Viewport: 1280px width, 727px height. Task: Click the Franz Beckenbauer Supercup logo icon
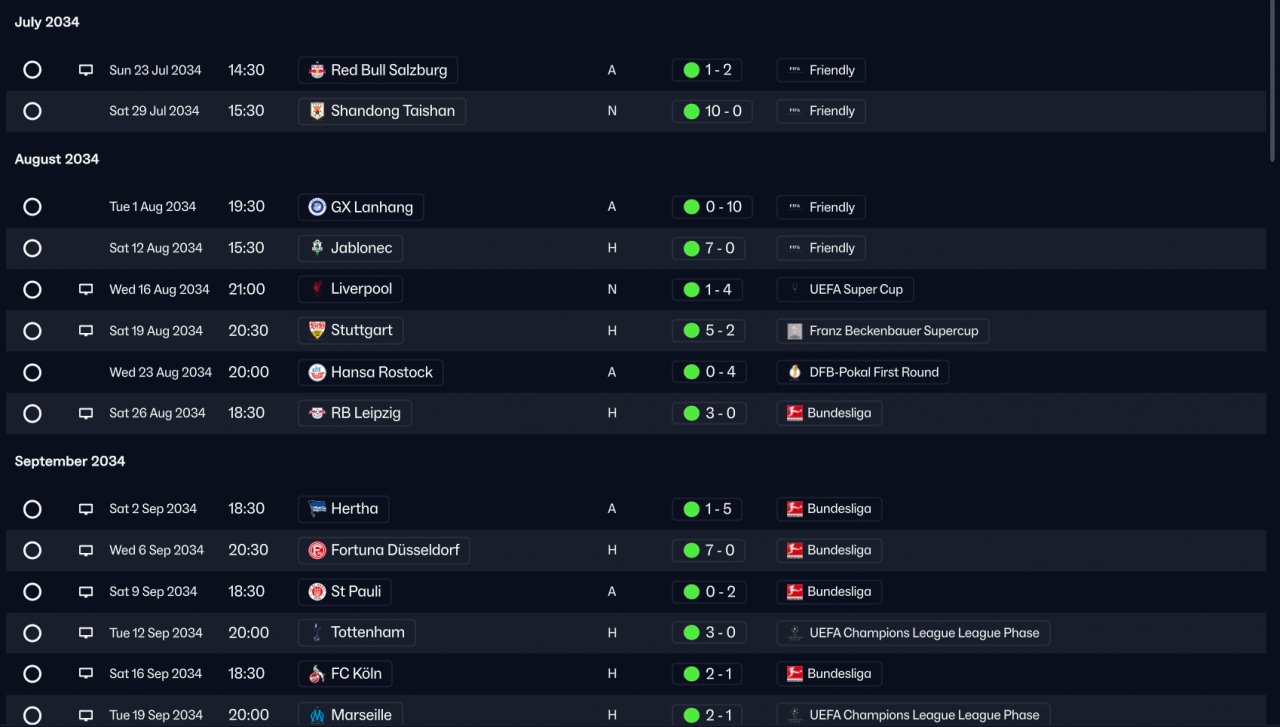point(795,331)
